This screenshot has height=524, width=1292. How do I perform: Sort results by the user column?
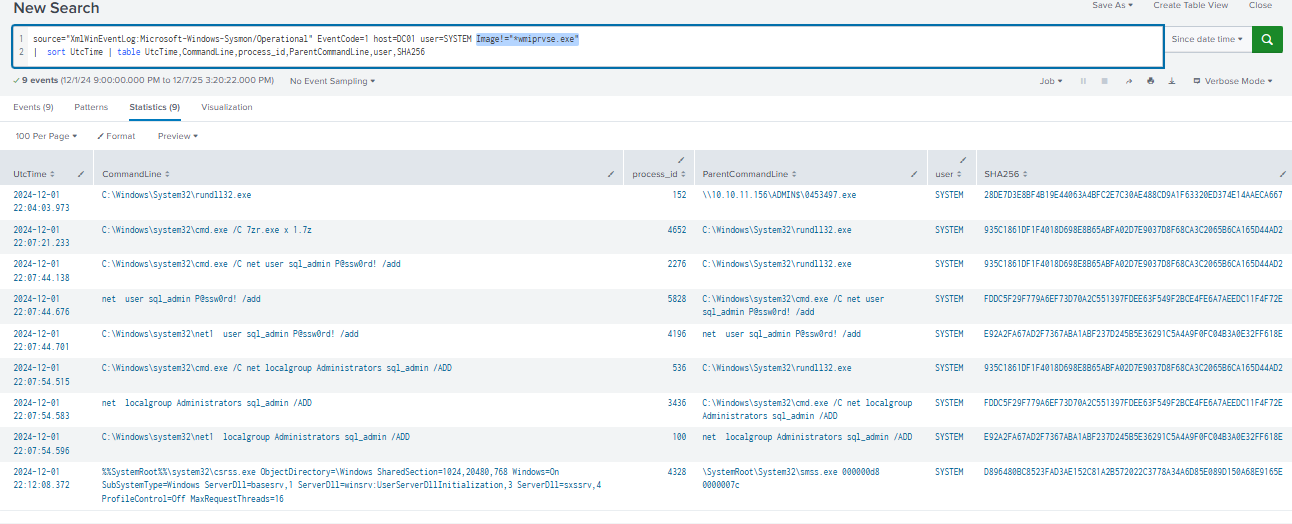[x=945, y=174]
